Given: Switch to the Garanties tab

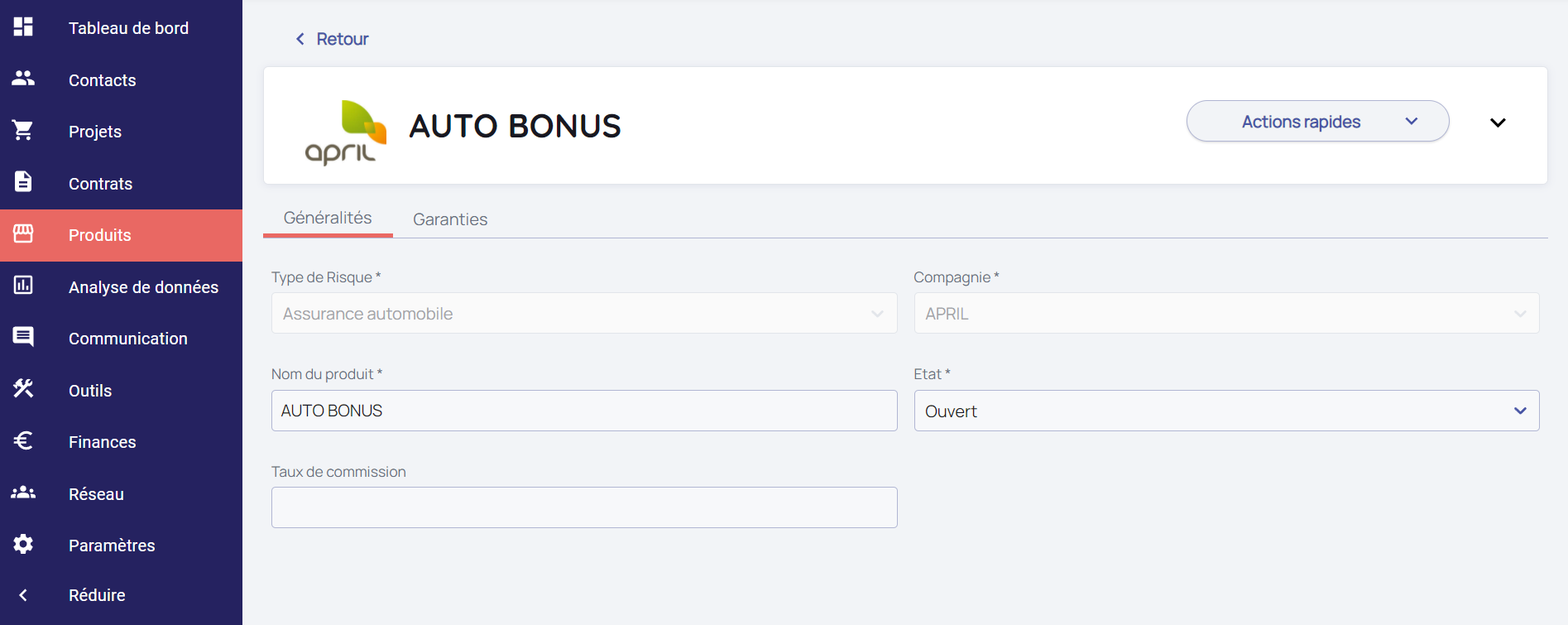Looking at the screenshot, I should [x=450, y=219].
